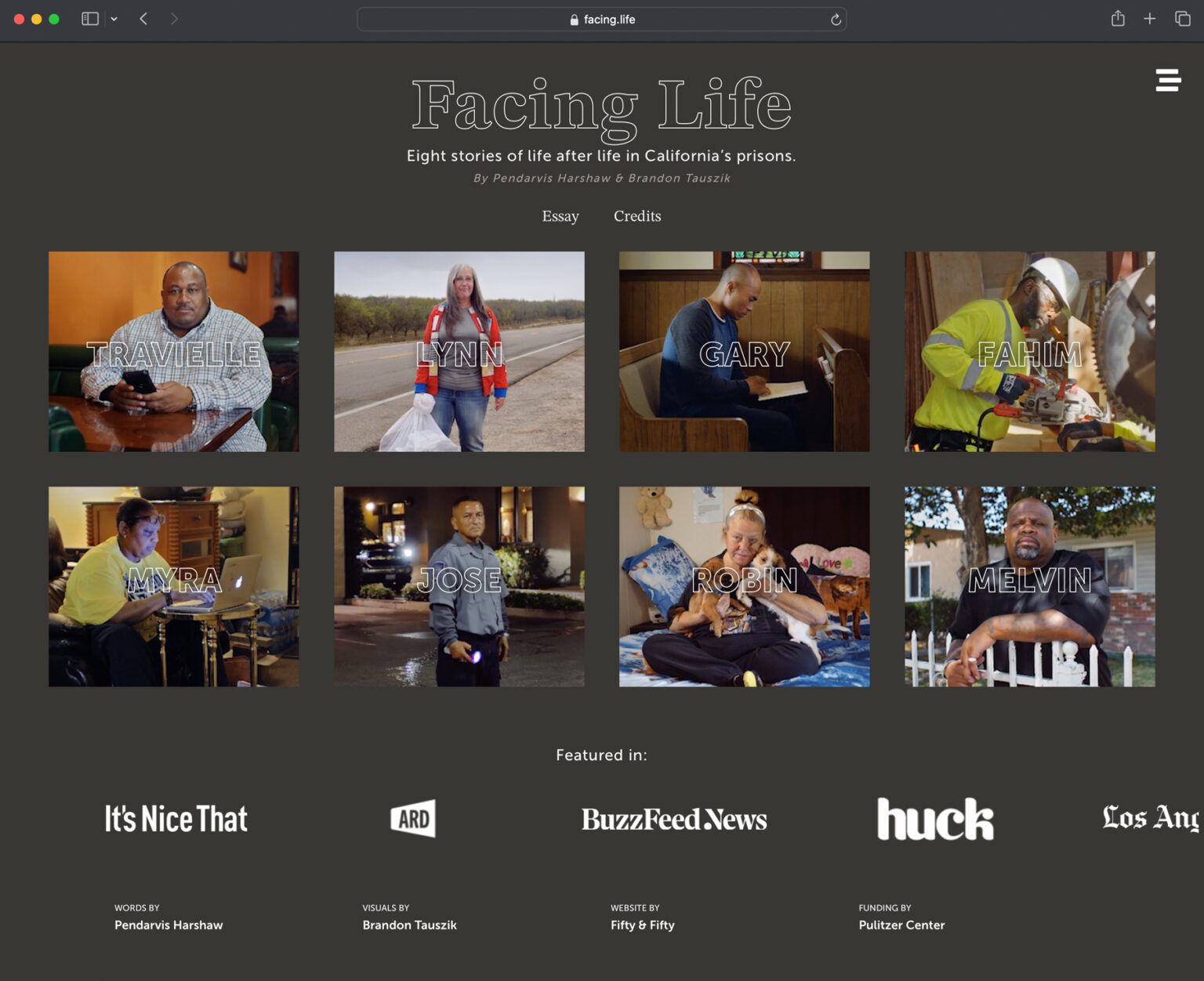Click the green full-screen button
Image resolution: width=1204 pixels, height=981 pixels.
click(54, 19)
